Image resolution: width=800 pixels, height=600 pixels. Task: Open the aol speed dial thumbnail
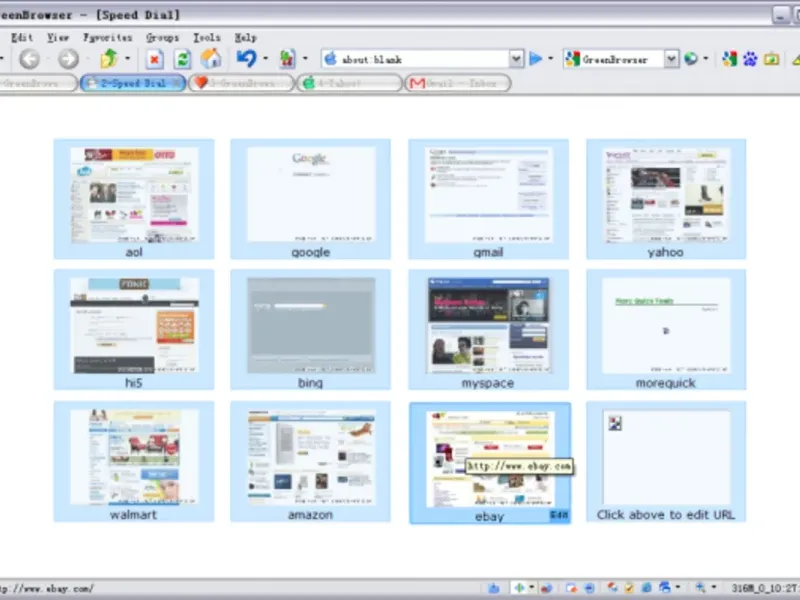tap(134, 199)
